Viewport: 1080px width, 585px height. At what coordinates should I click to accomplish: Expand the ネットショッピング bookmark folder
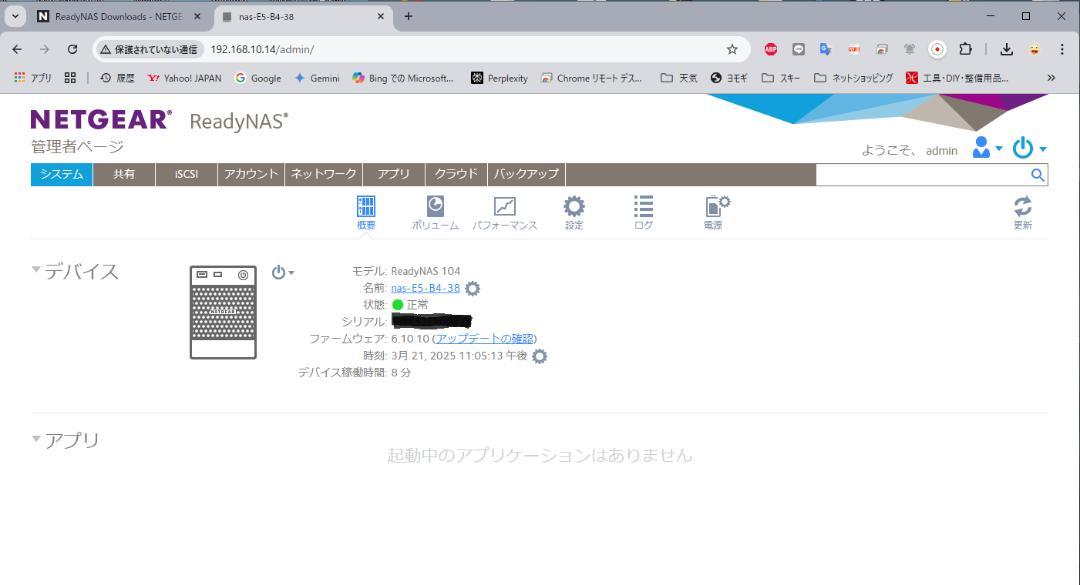[853, 78]
